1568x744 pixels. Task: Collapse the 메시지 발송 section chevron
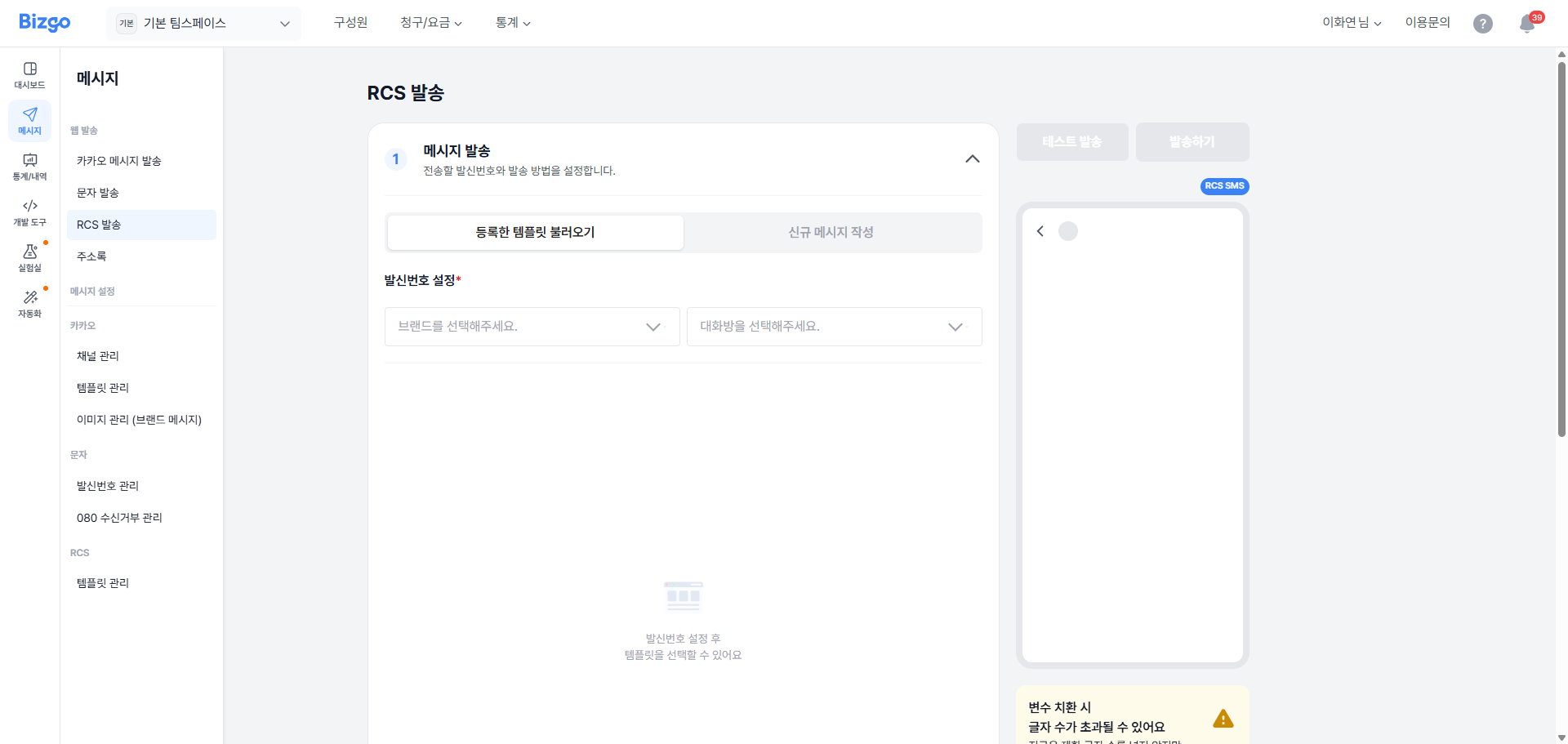(x=972, y=159)
